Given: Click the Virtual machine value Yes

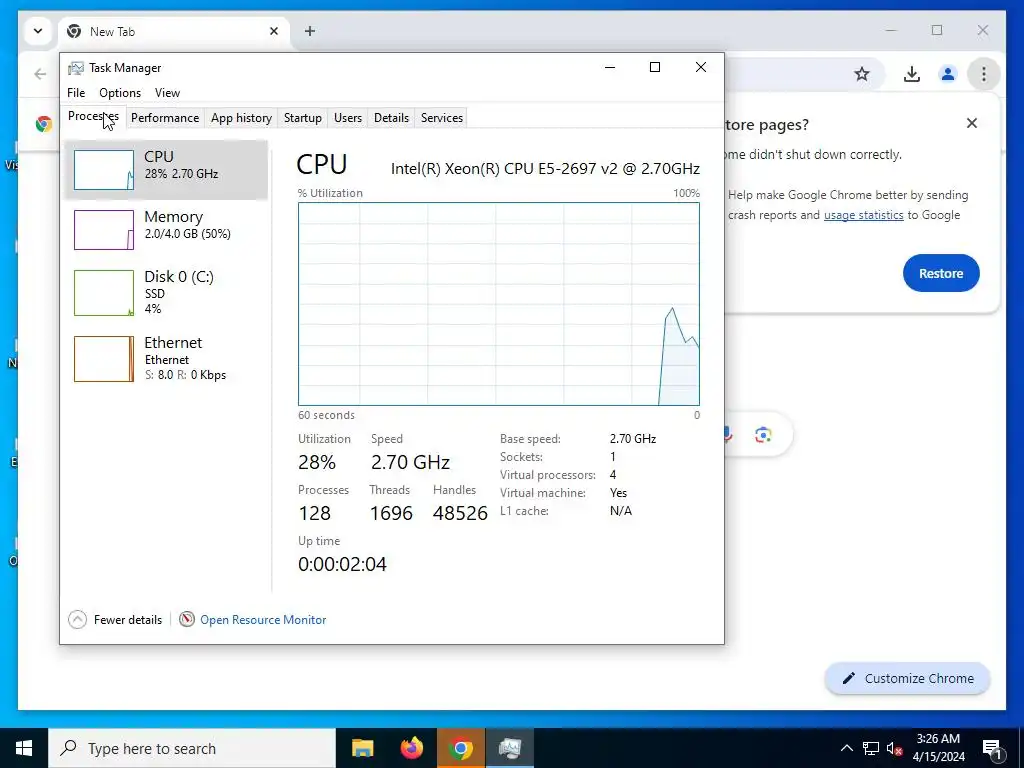Looking at the screenshot, I should [618, 493].
